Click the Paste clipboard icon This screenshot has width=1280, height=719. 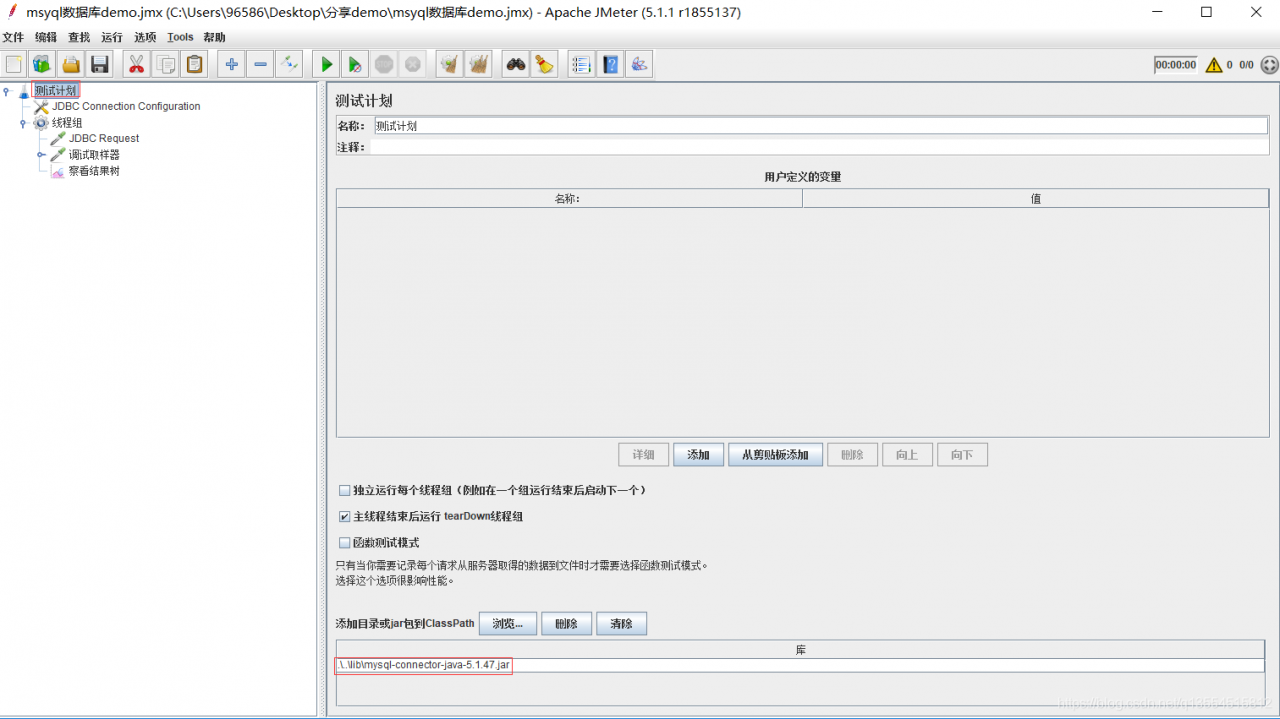coord(195,65)
